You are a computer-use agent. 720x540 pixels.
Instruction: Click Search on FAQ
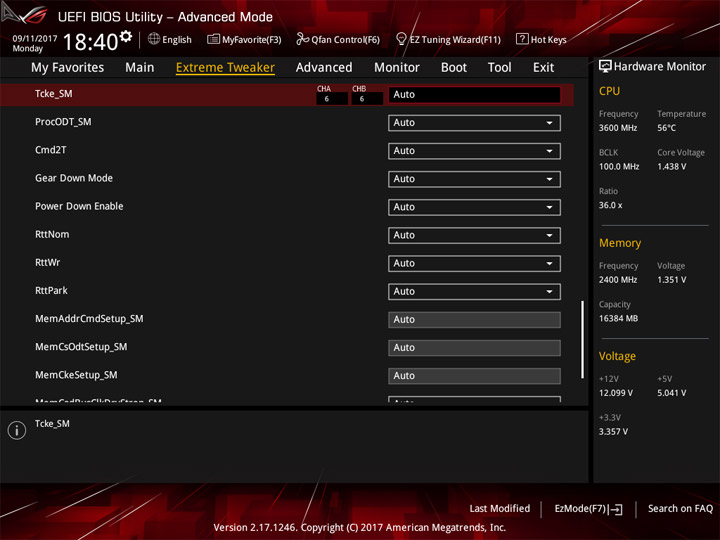pos(680,508)
